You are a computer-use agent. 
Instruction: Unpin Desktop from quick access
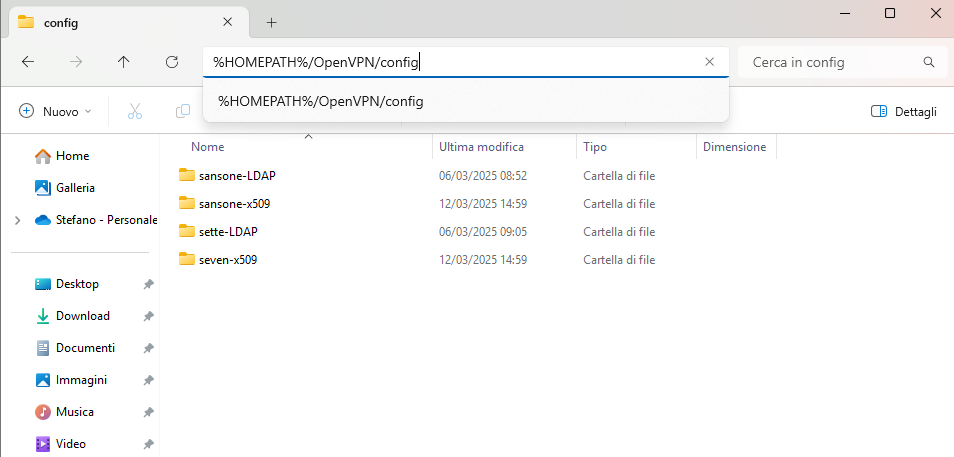point(148,284)
